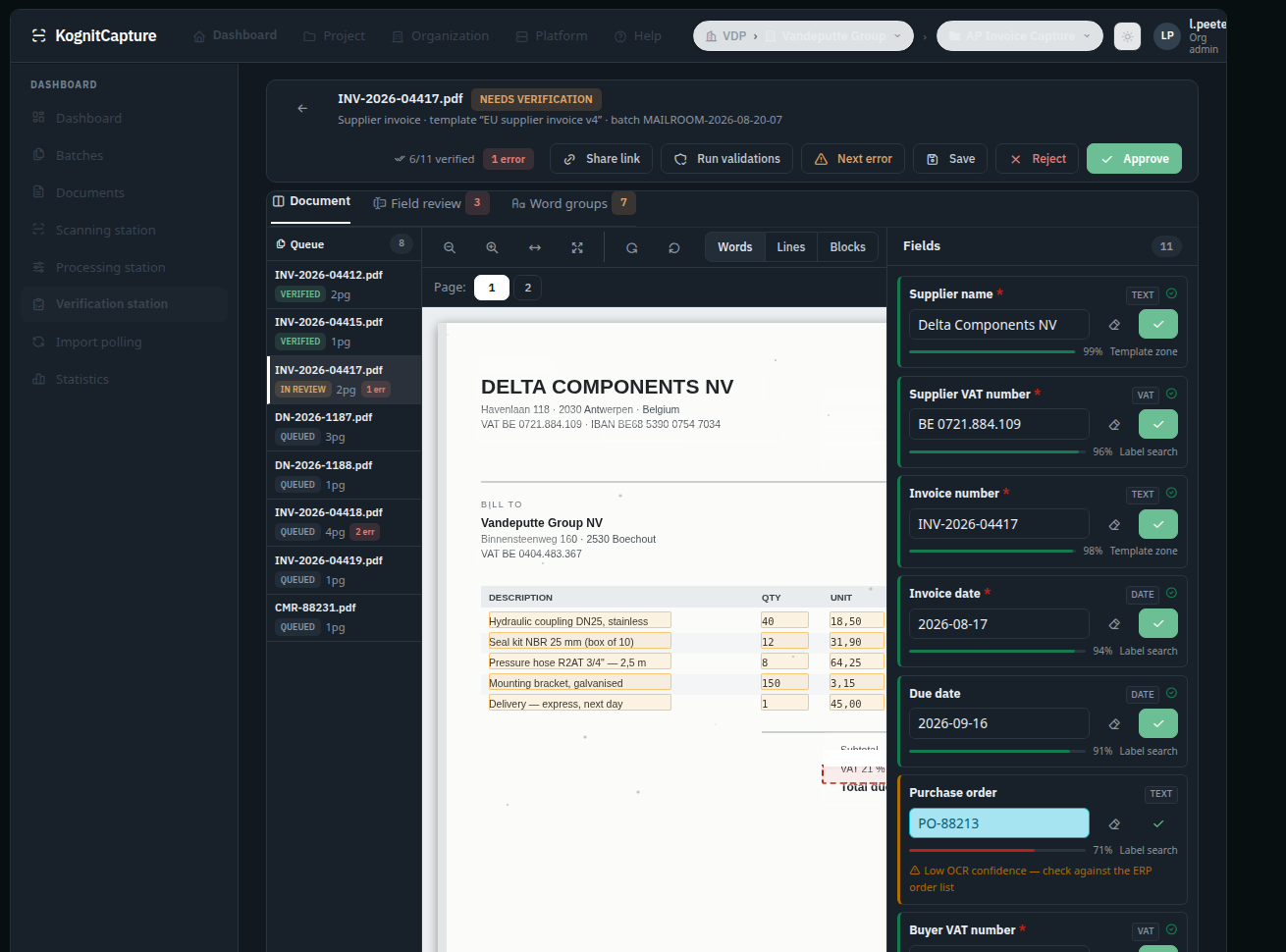Select the Hydraulic coupling DN25 word box
1286x952 pixels.
point(579,620)
